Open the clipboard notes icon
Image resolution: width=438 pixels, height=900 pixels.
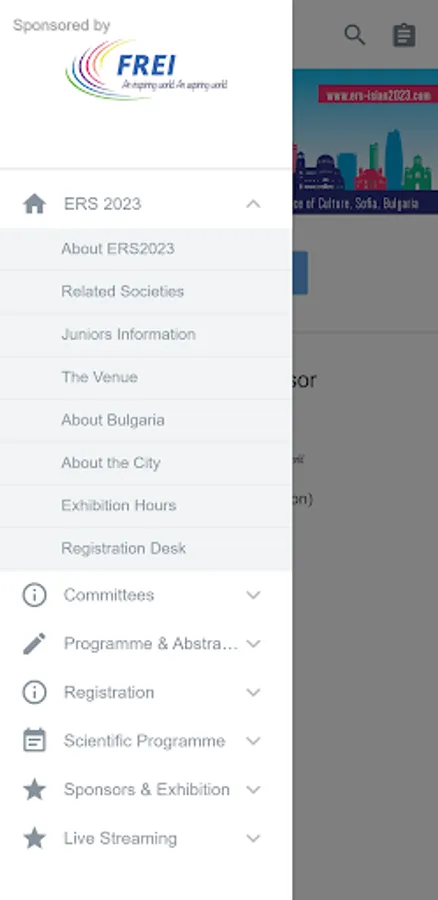pos(404,35)
